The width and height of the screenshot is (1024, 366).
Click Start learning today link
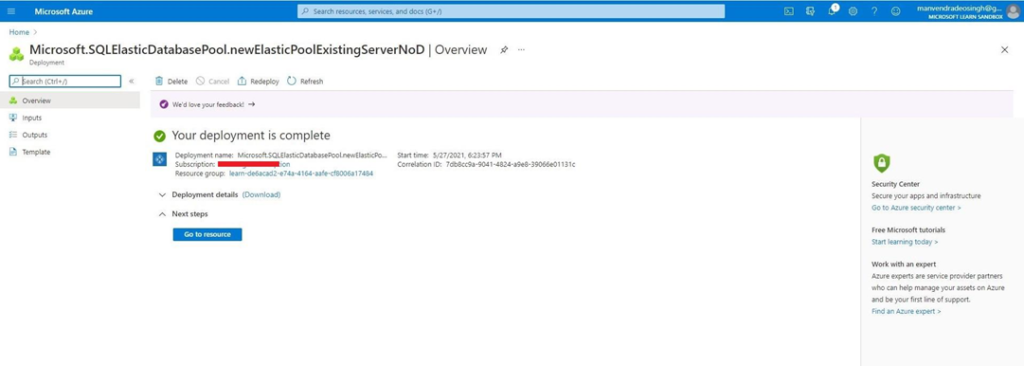coord(904,242)
